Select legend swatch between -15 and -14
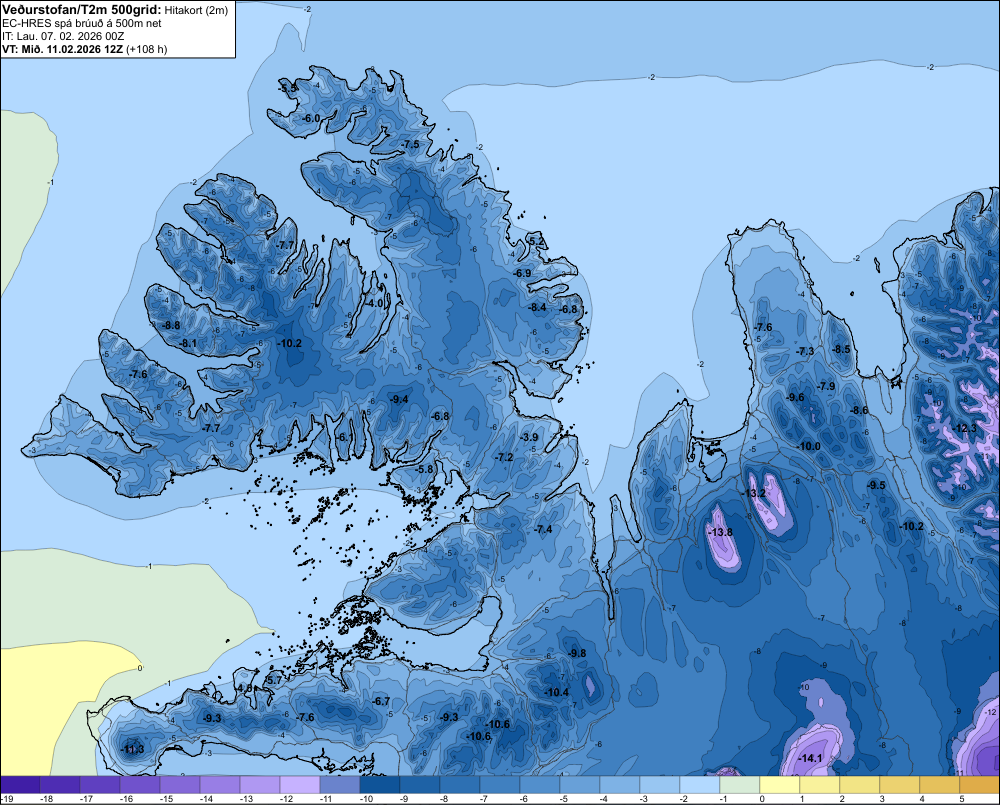The image size is (1000, 805). (180, 785)
